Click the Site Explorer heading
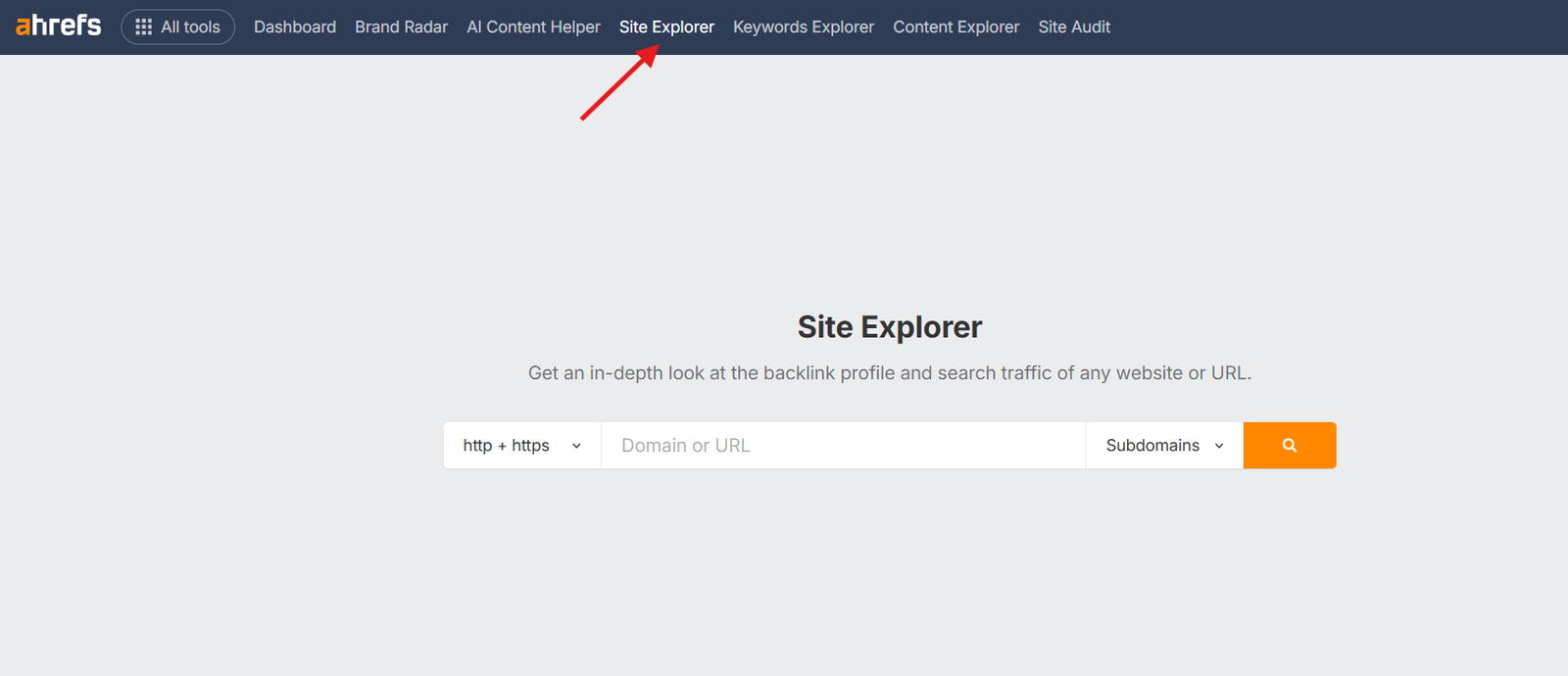 point(890,327)
